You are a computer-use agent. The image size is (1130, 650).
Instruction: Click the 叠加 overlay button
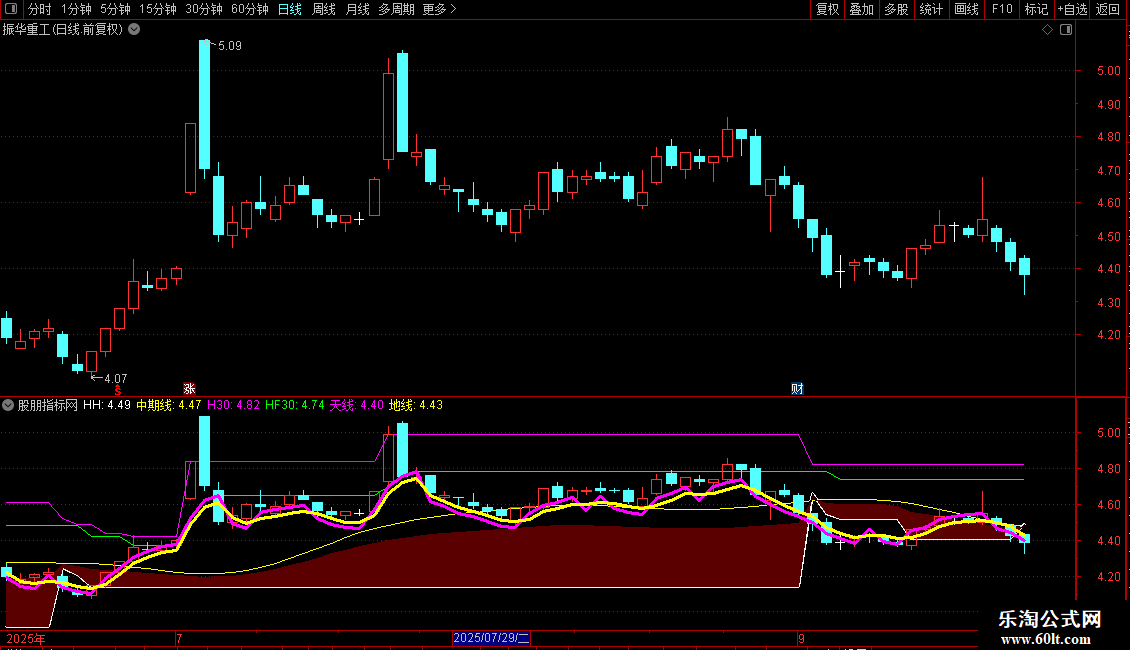(x=861, y=9)
